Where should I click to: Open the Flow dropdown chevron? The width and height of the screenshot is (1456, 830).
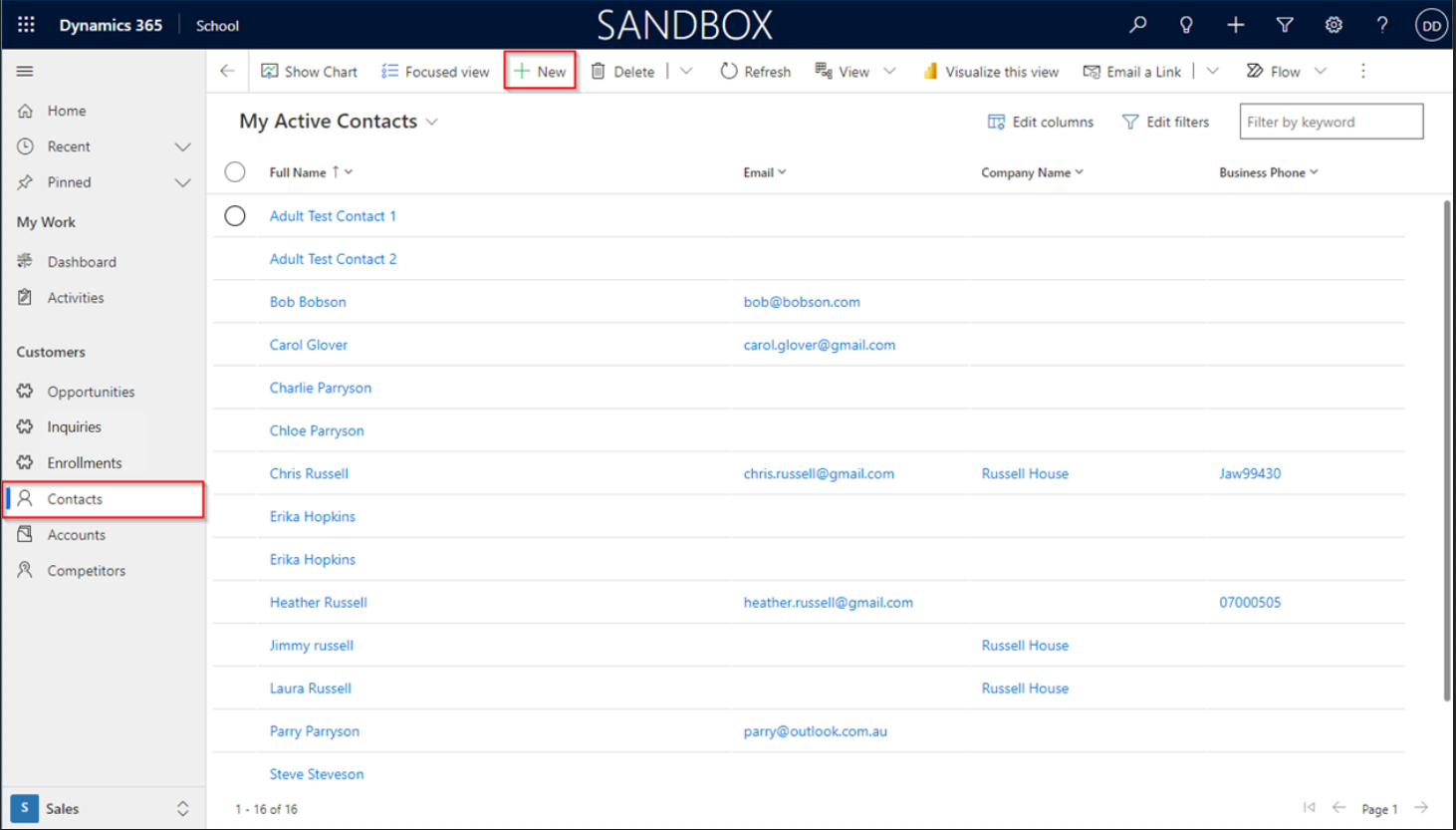click(1321, 71)
